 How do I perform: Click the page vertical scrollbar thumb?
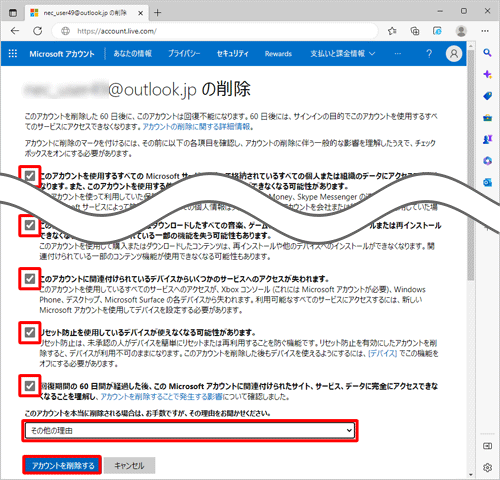pos(470,165)
